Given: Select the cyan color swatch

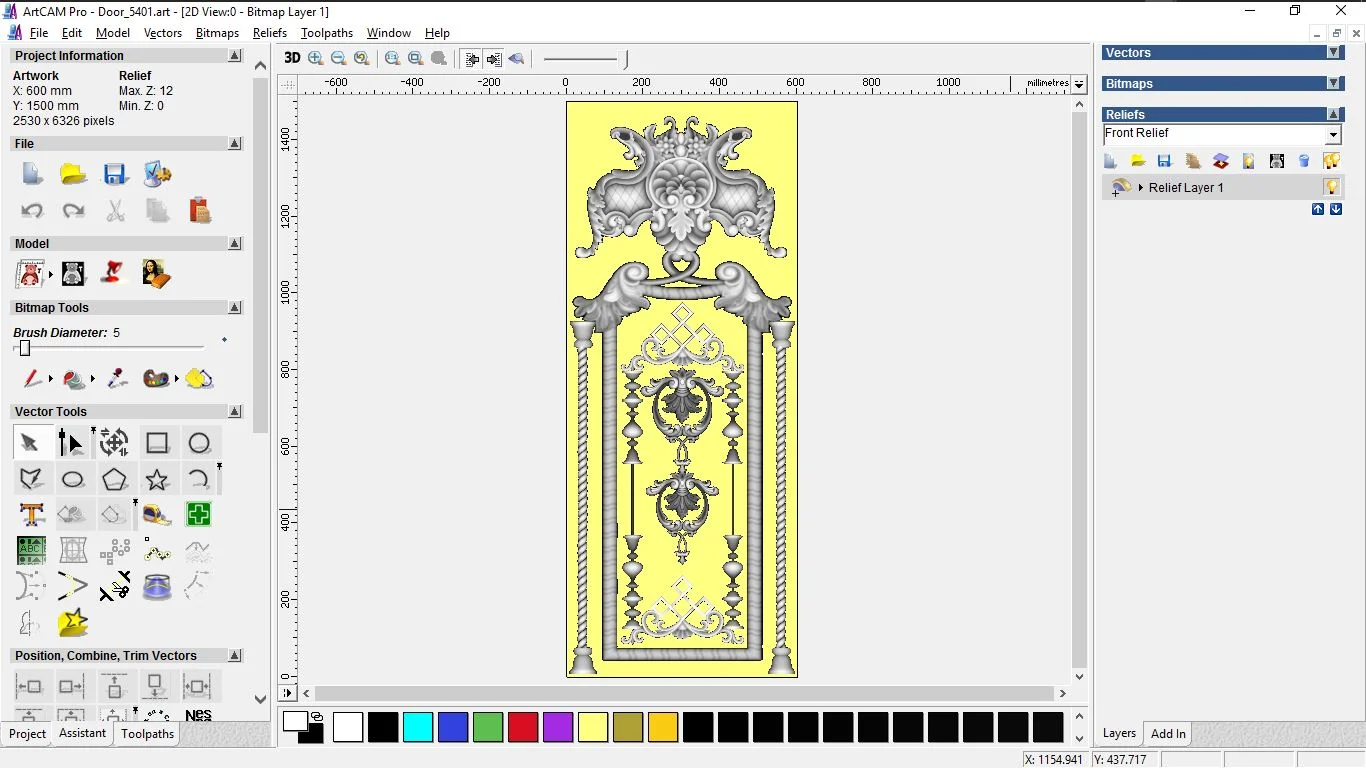Looking at the screenshot, I should [x=418, y=727].
